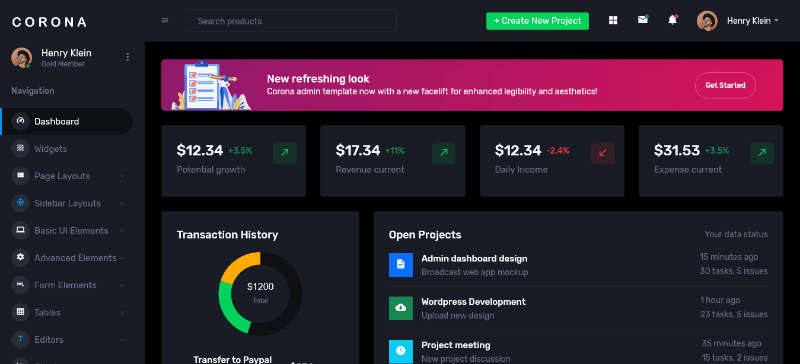Open the apps grid icon in header
The width and height of the screenshot is (800, 364).
(x=613, y=20)
